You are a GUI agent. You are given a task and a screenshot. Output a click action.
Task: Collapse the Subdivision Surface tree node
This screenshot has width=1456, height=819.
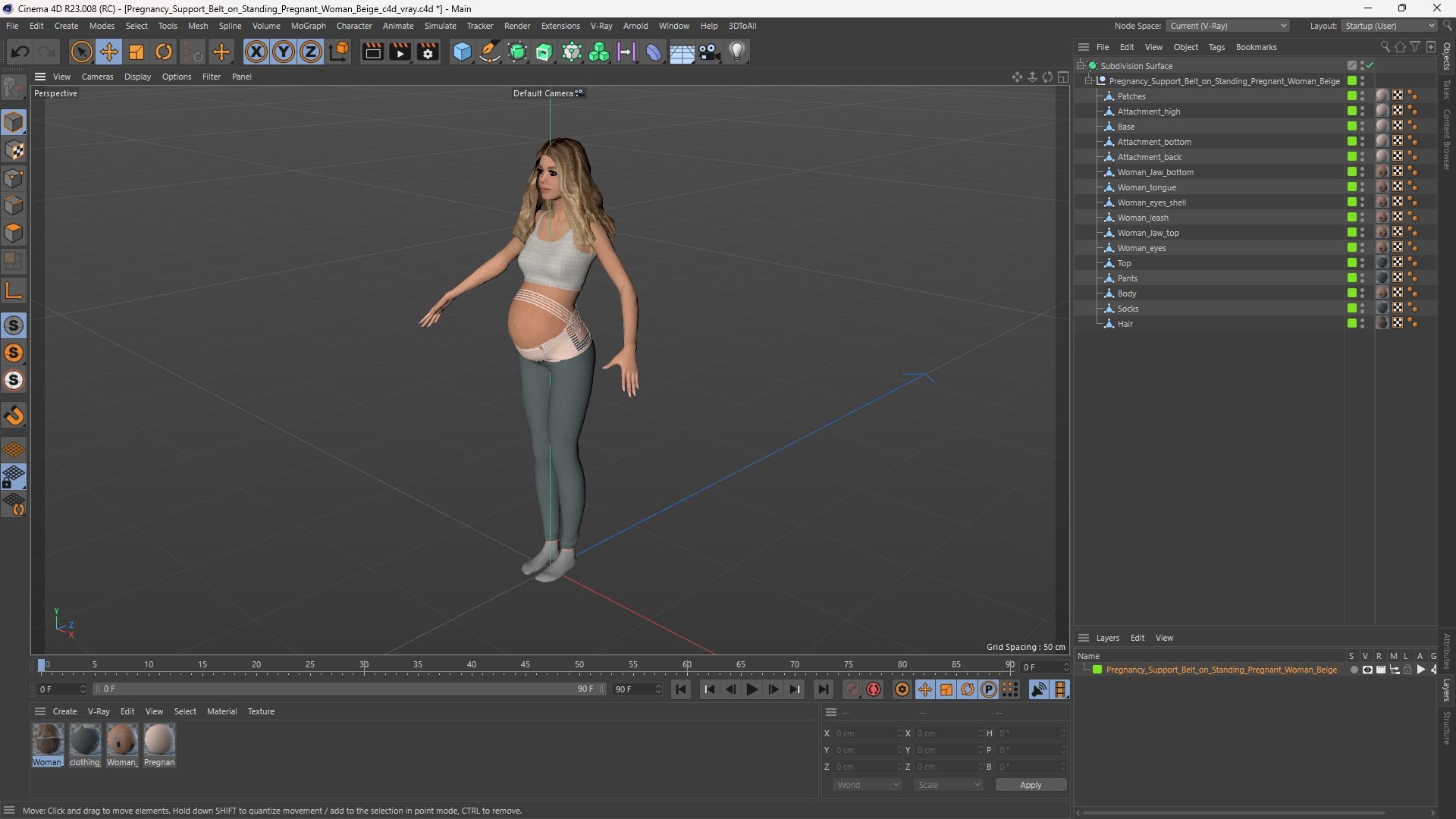coord(1080,65)
